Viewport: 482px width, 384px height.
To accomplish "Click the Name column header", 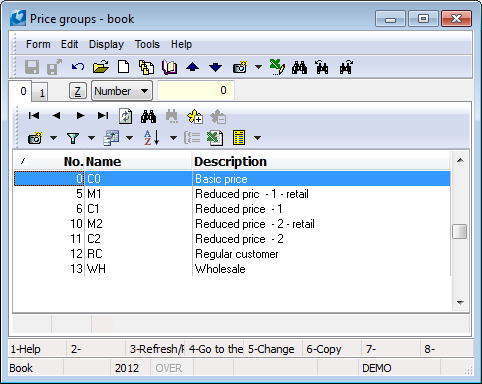I will 138,162.
